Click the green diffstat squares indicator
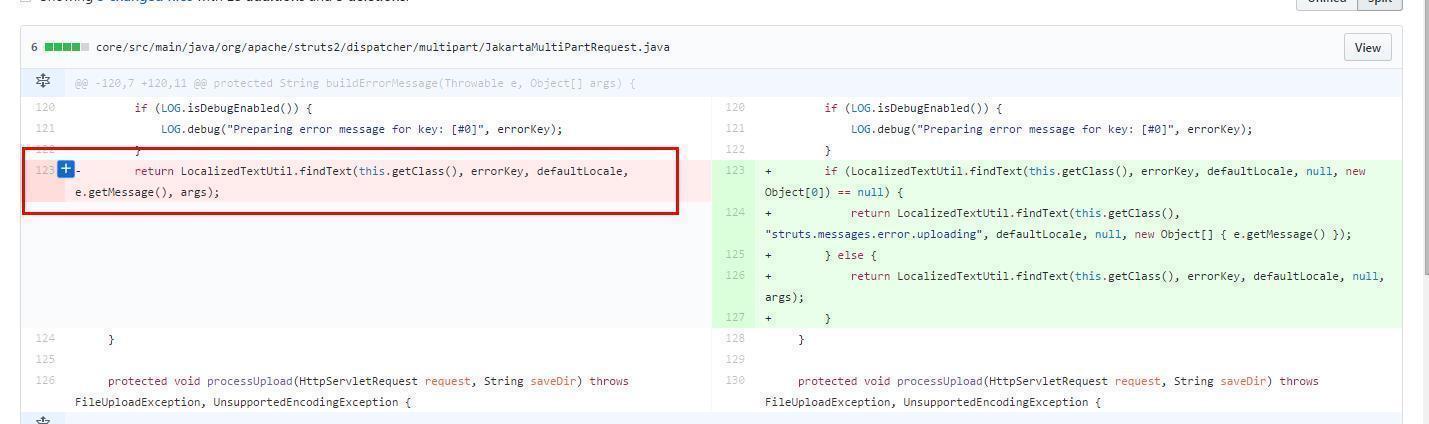1429x424 pixels. [66, 47]
